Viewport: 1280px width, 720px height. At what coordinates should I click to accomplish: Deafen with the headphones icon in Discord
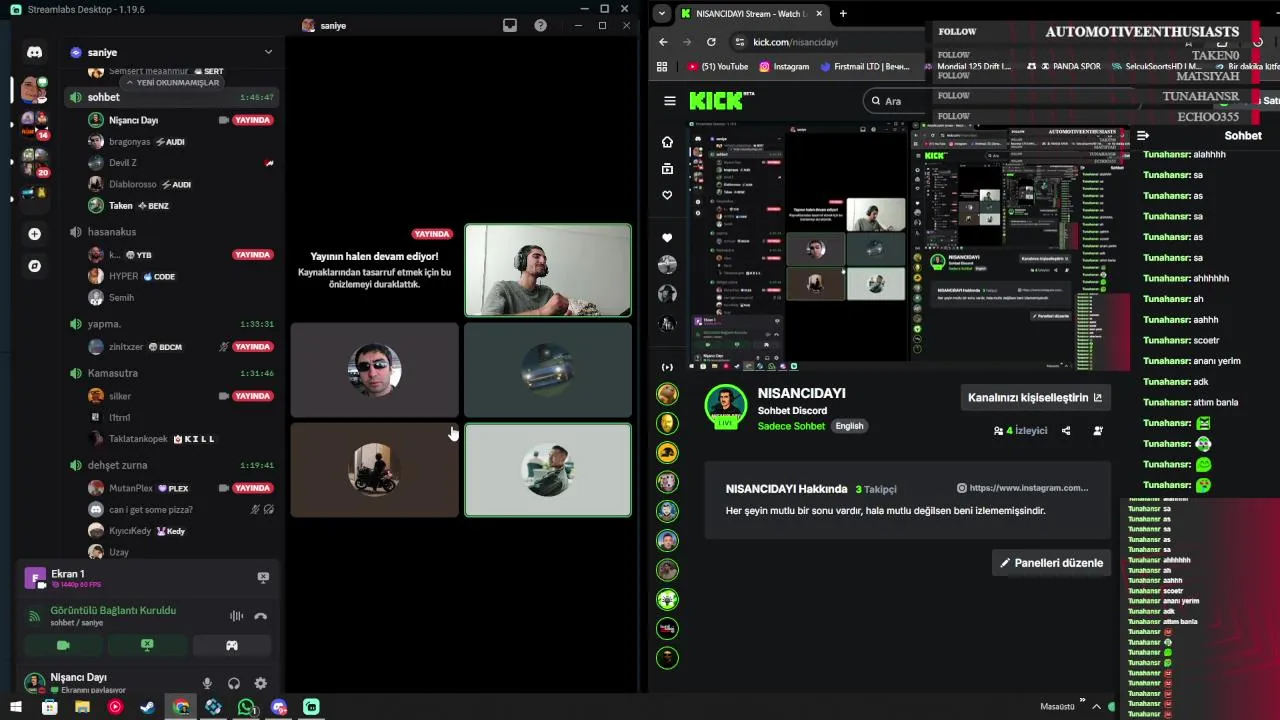[x=234, y=683]
